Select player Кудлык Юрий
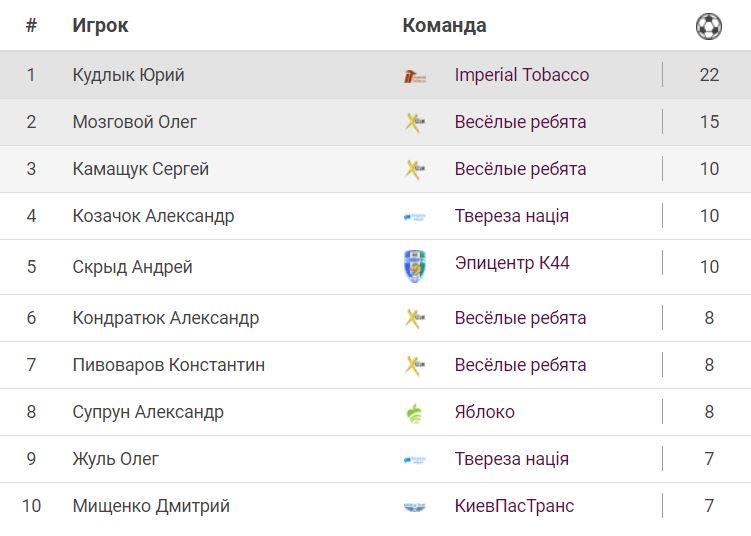The image size is (751, 536). (128, 75)
